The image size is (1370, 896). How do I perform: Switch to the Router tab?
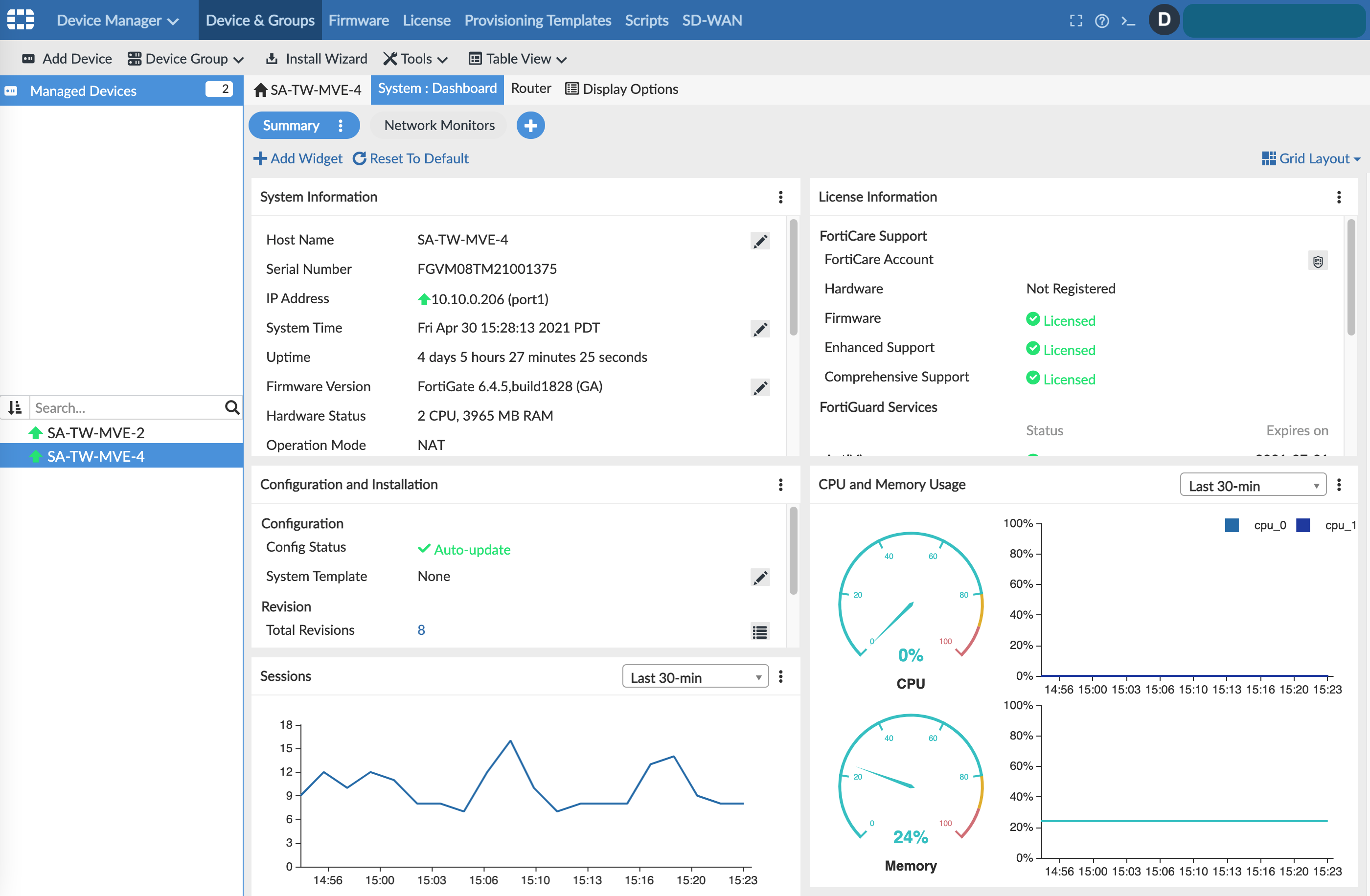tap(530, 89)
